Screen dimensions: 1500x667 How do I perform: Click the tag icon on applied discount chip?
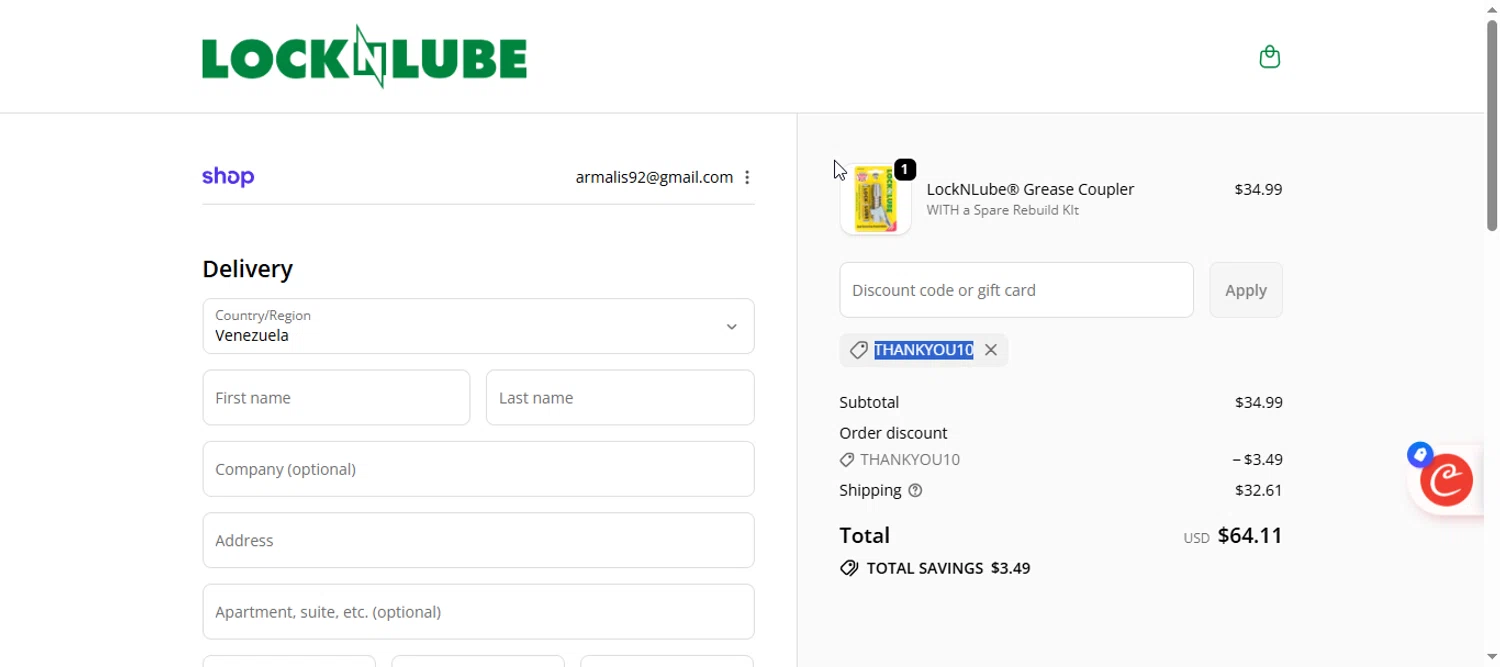pos(858,350)
